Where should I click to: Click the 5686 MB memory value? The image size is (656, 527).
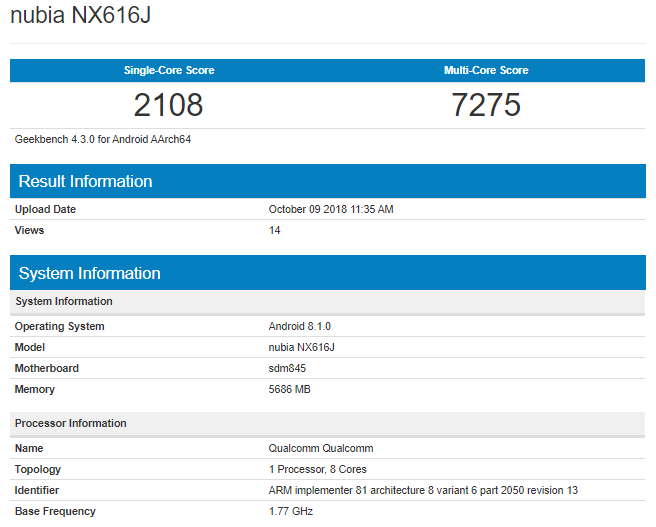pos(290,390)
